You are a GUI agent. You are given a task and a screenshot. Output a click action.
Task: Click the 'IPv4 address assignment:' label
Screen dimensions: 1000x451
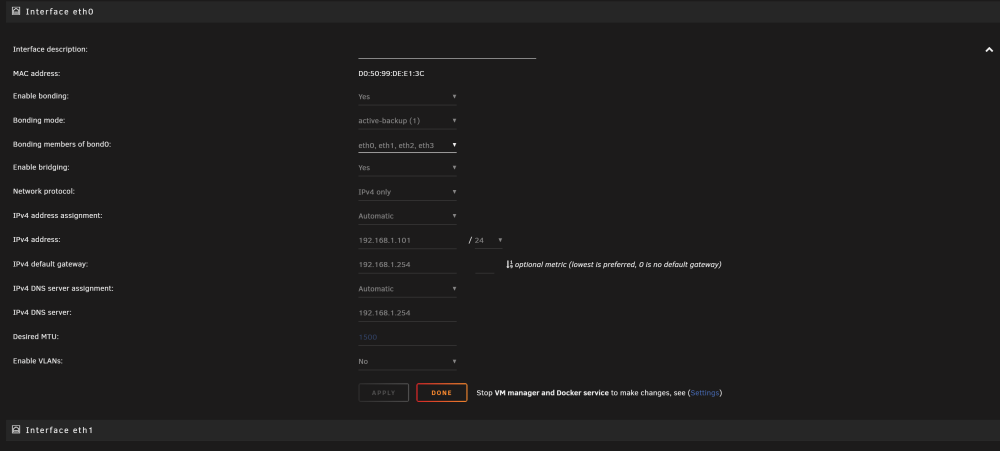[57, 216]
